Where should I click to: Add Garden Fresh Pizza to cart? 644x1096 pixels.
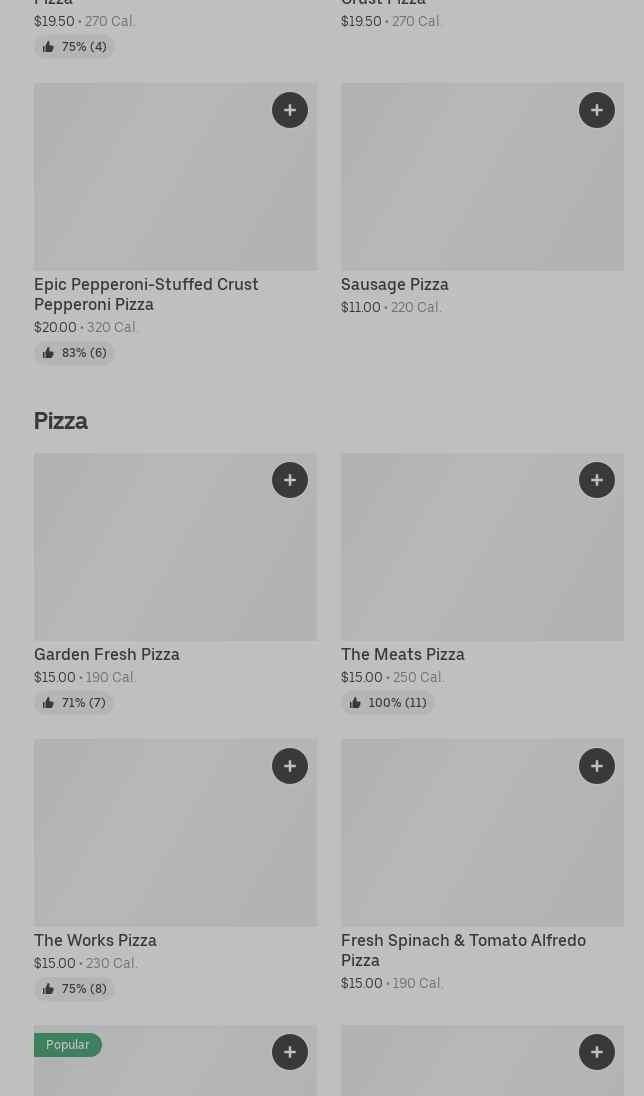[290, 480]
